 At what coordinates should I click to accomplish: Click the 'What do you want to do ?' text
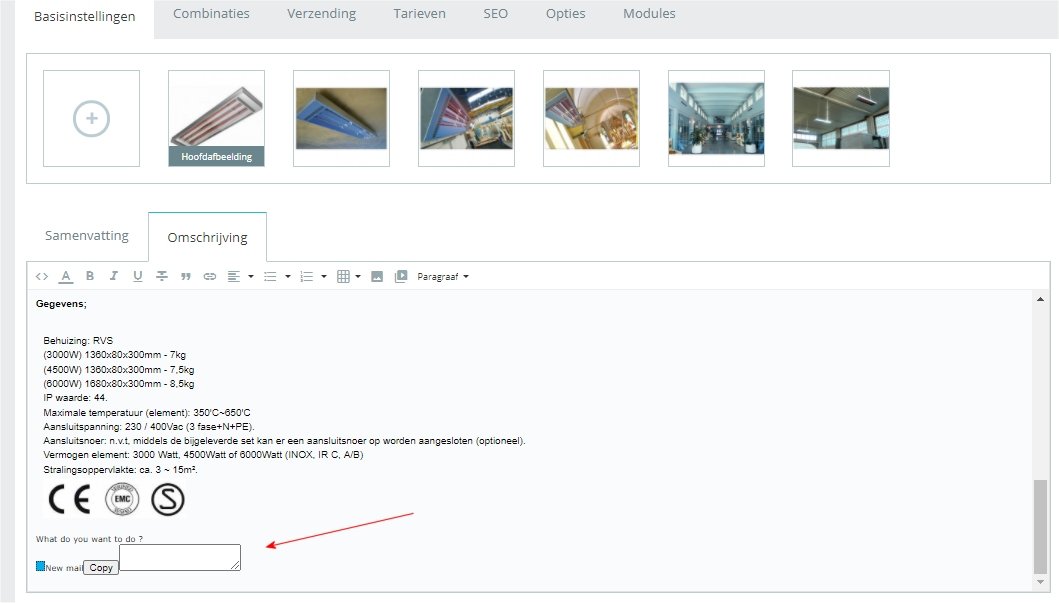[x=89, y=539]
